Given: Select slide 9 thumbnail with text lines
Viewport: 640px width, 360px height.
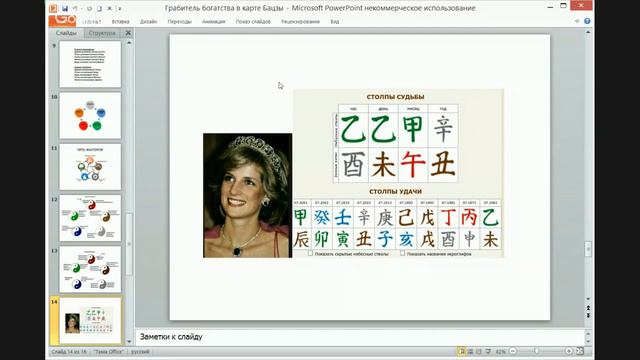Looking at the screenshot, I should [90, 64].
